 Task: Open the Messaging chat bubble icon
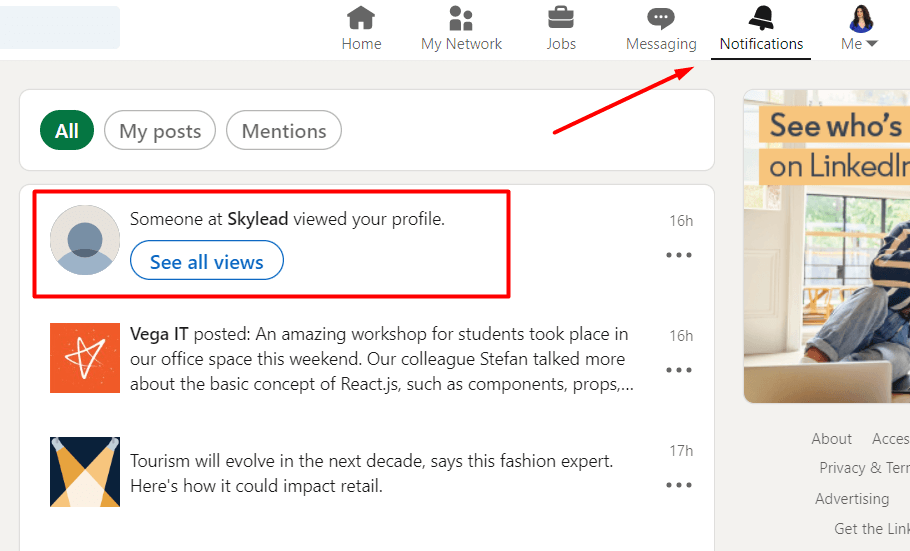pyautogui.click(x=661, y=18)
